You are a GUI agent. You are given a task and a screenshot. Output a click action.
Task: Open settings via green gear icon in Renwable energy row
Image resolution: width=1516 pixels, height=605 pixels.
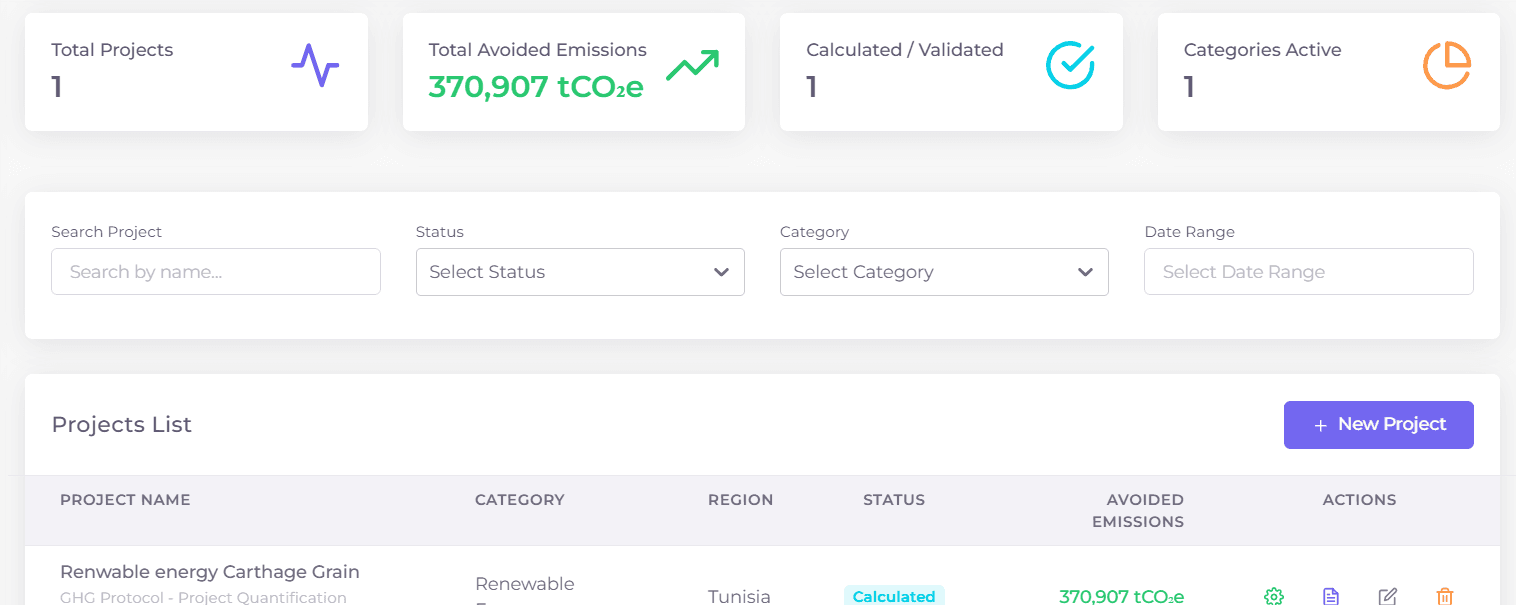click(x=1273, y=596)
